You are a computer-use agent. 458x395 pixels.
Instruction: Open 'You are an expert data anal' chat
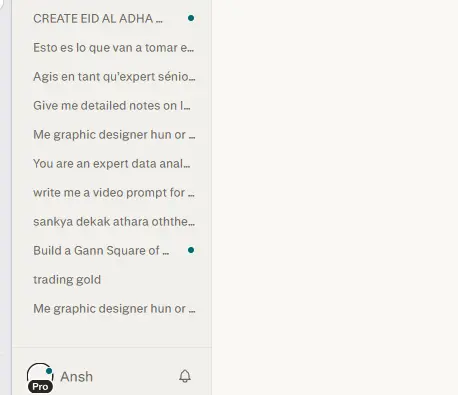pos(112,164)
